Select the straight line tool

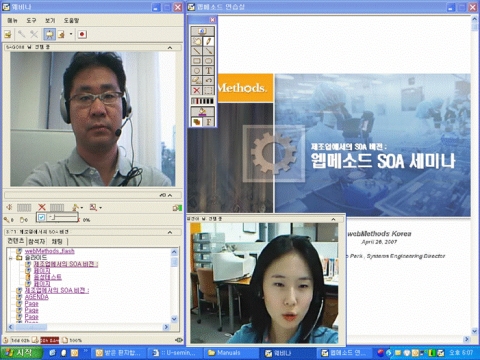[x=197, y=51]
